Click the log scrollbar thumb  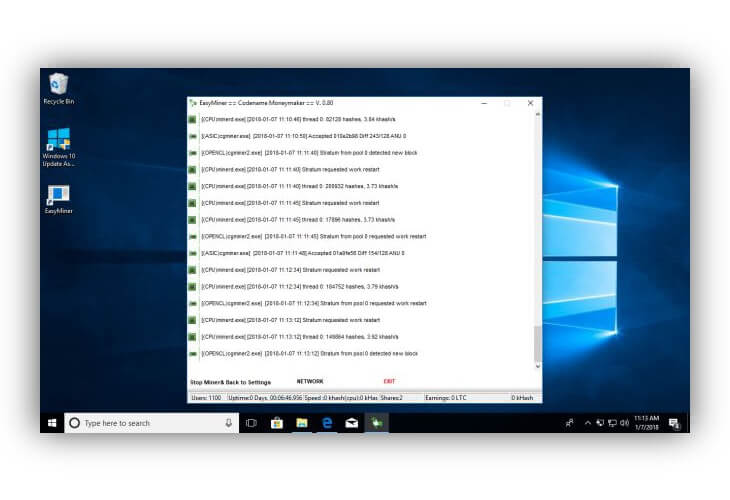(x=538, y=344)
